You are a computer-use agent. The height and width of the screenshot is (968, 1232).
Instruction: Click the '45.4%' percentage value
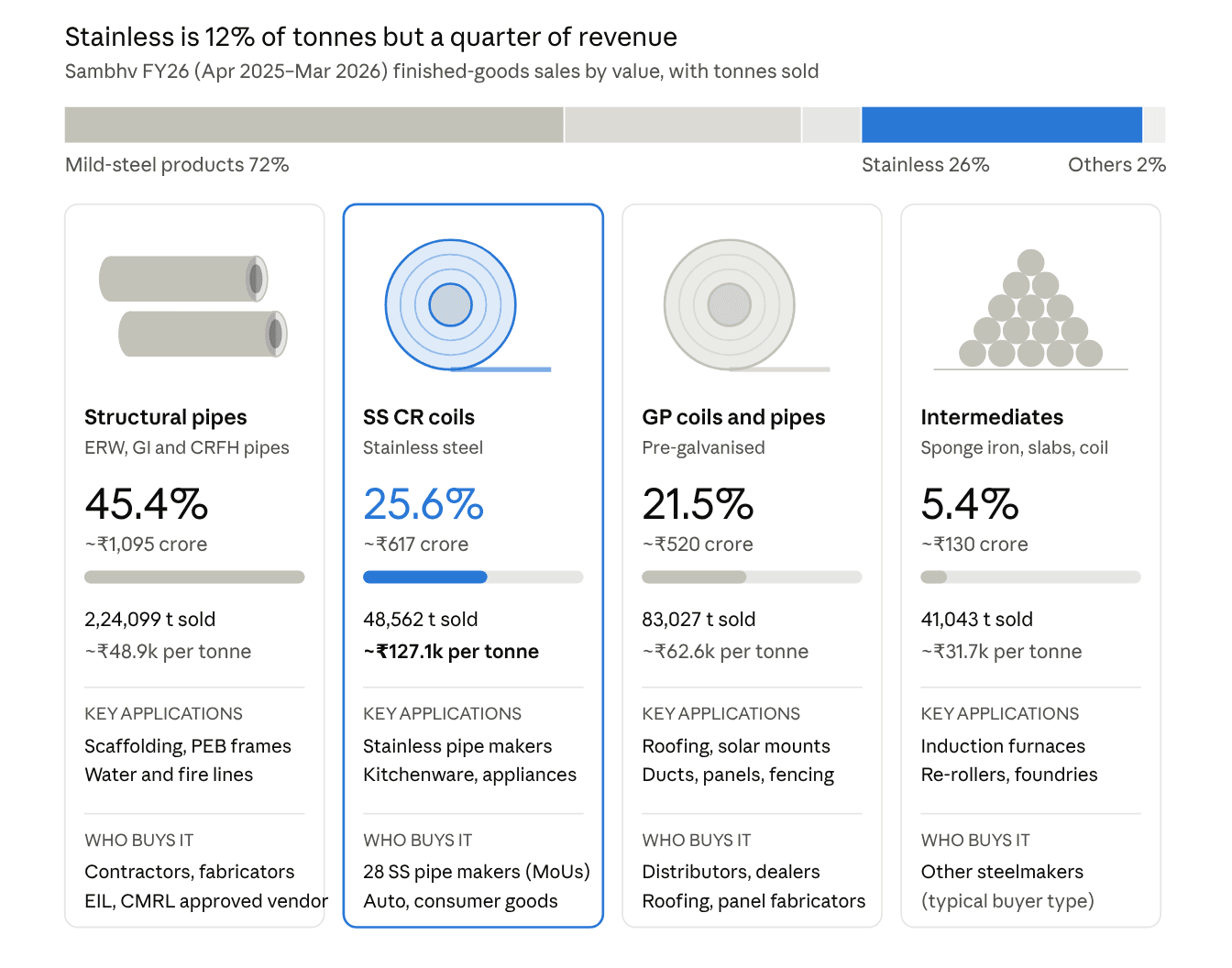(x=147, y=504)
